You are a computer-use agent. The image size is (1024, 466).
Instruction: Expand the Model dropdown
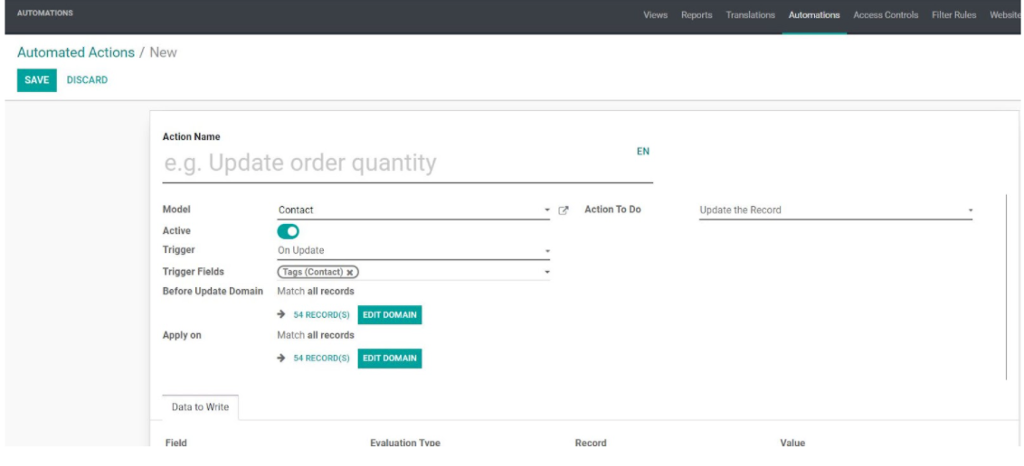[547, 211]
